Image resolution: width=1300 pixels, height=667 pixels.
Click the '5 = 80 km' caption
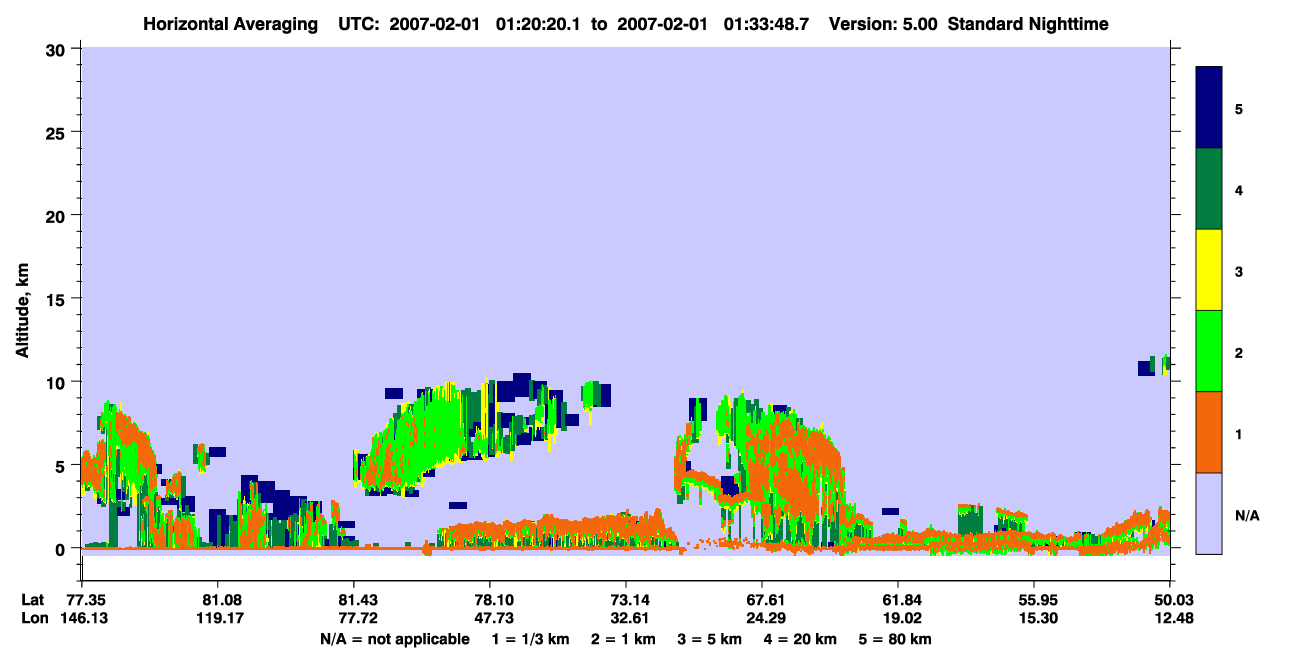tap(896, 639)
